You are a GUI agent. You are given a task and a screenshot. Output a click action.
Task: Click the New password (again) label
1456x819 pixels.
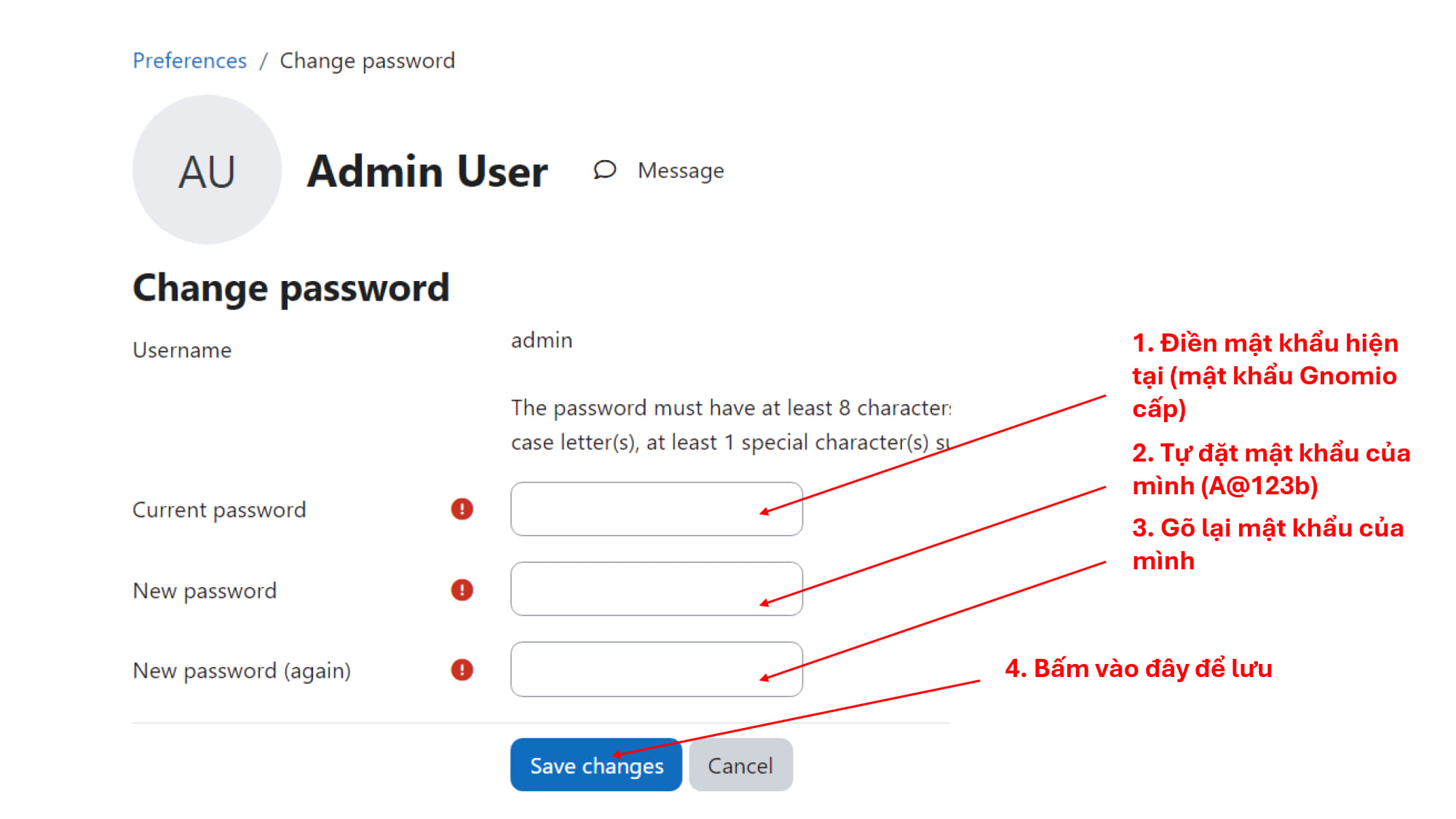click(242, 670)
